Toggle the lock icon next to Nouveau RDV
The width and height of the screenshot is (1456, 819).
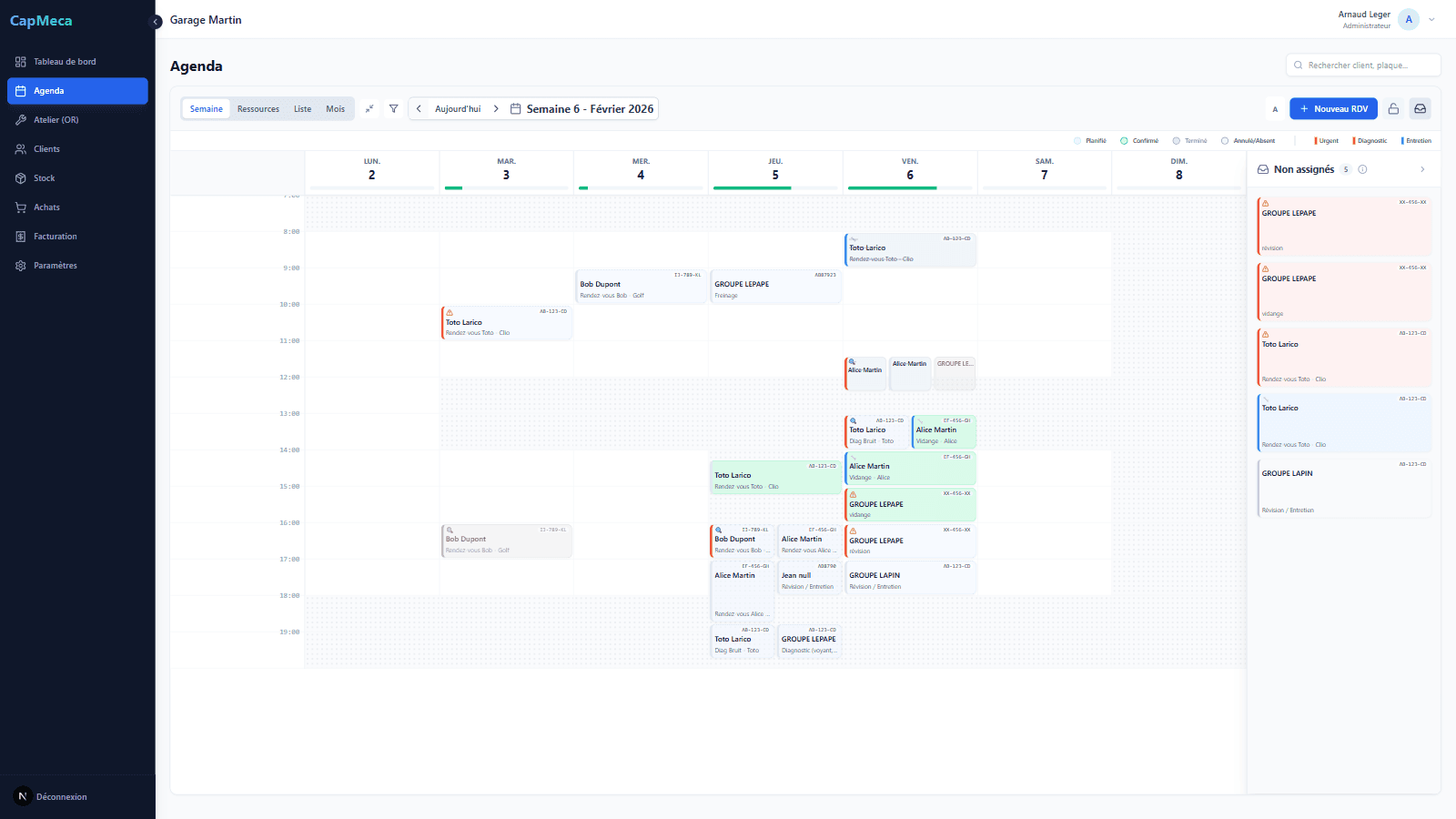pos(1393,108)
